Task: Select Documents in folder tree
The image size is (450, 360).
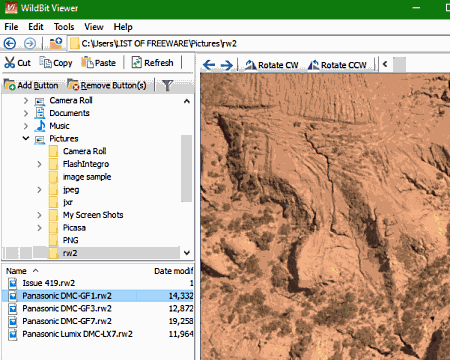Action: [x=69, y=113]
